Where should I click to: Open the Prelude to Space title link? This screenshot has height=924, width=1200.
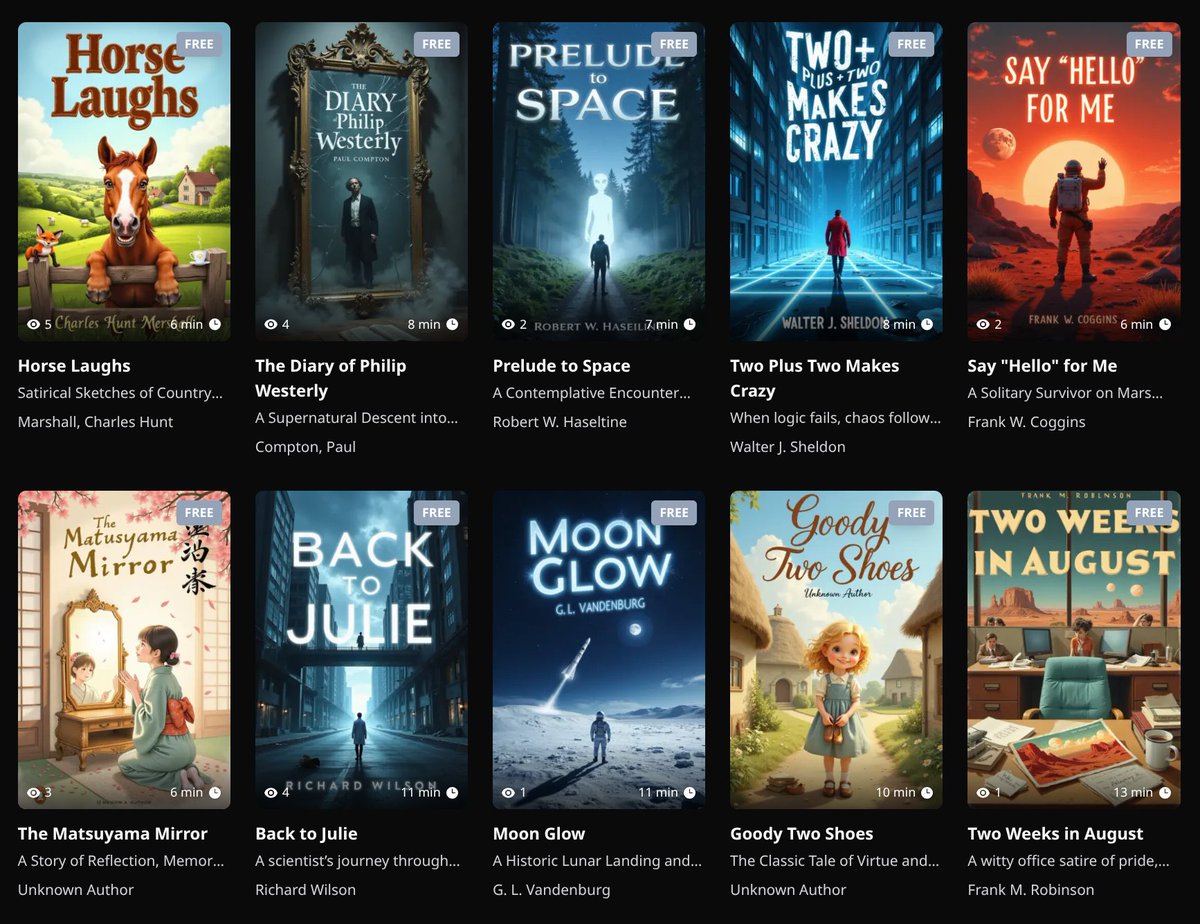pyautogui.click(x=561, y=366)
